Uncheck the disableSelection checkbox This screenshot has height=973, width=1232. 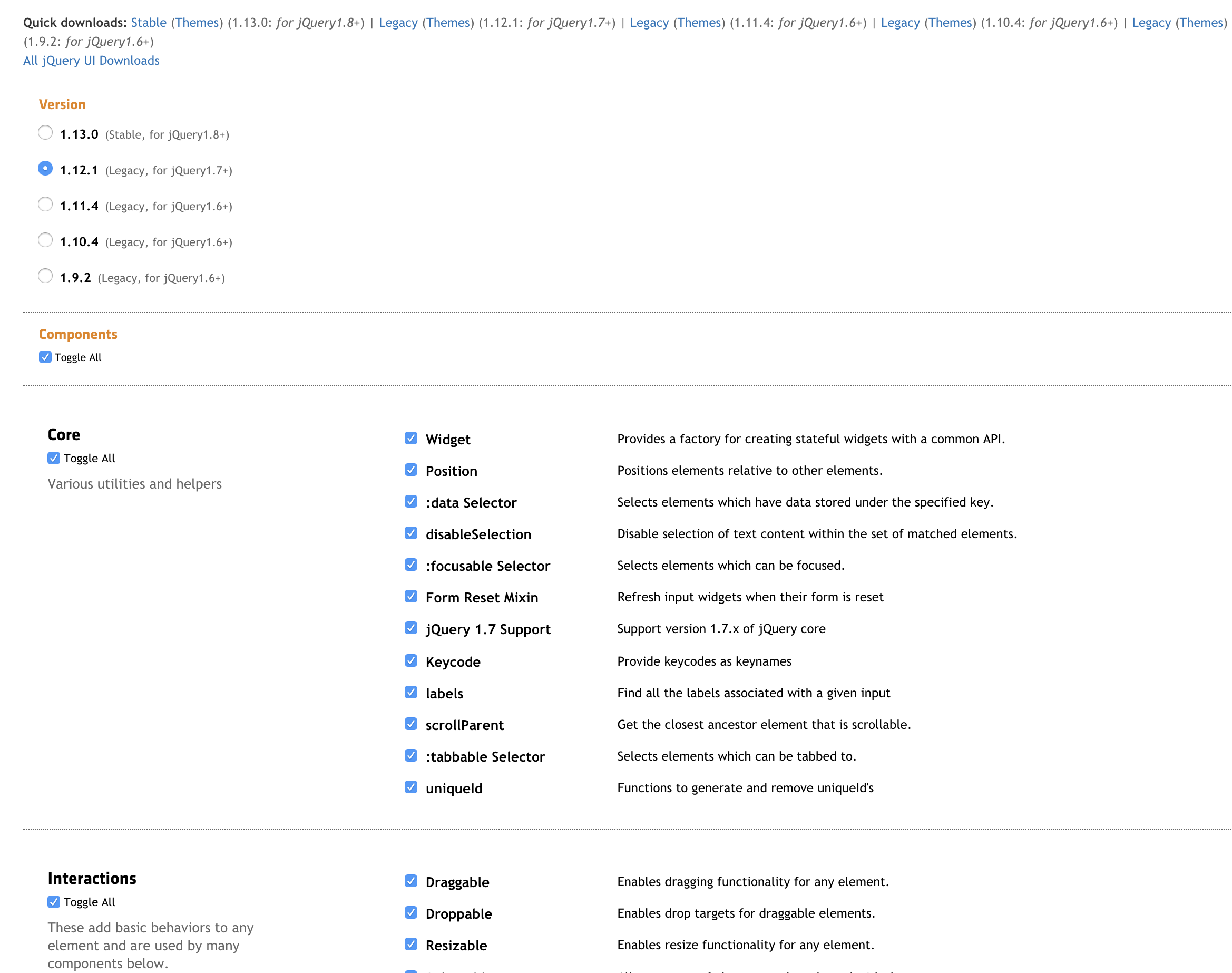coord(410,533)
